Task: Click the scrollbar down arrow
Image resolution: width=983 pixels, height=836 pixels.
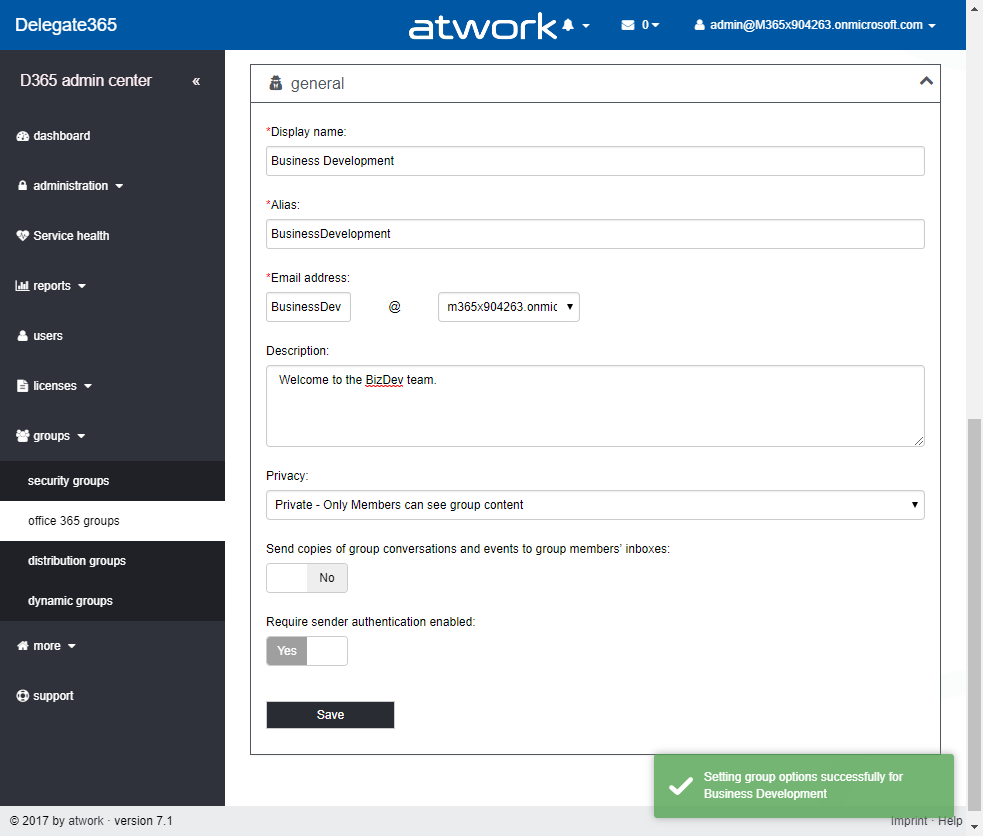Action: pyautogui.click(x=974, y=828)
